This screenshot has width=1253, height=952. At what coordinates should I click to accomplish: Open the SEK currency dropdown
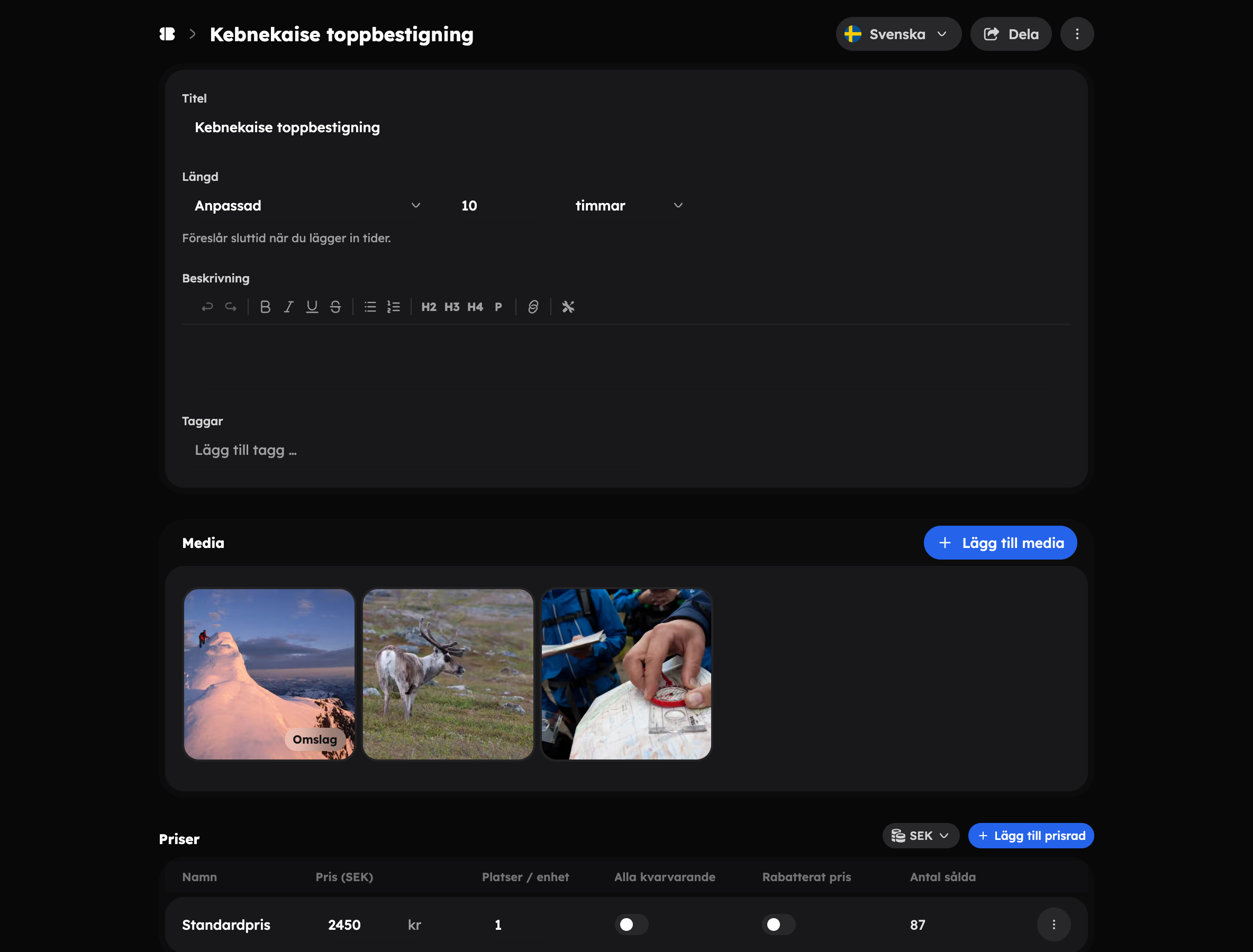point(921,835)
